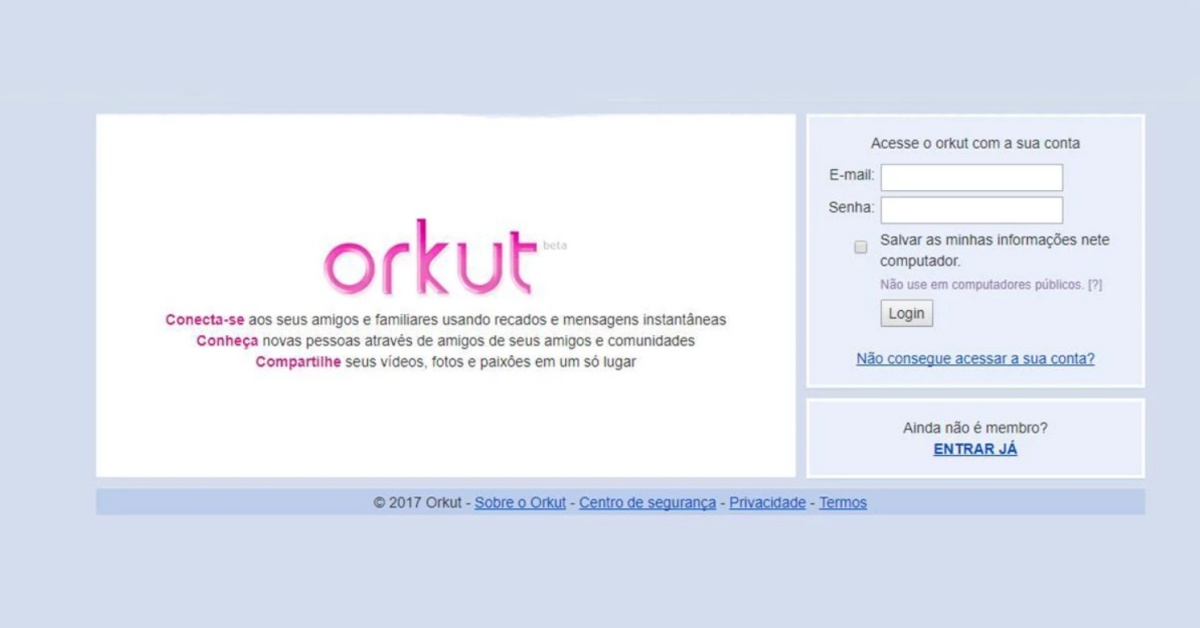Open the 'Sobre o Orkut' footer link
Screen dimensions: 1200x628
[x=520, y=503]
